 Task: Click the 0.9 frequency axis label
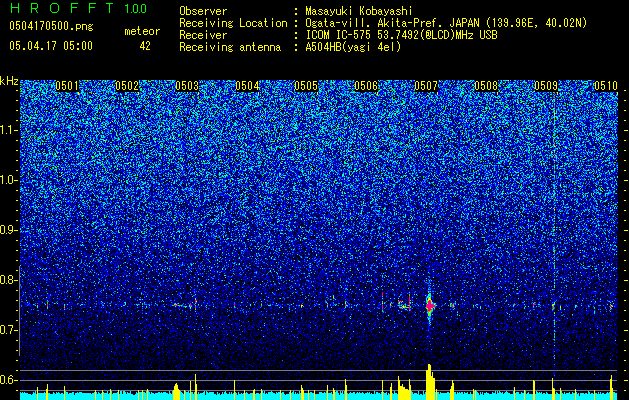(x=8, y=230)
